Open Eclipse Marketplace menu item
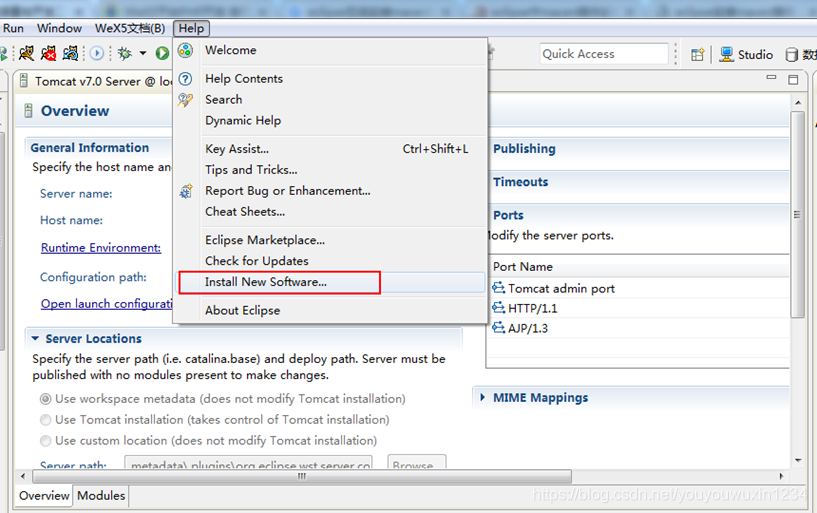817x513 pixels. point(265,240)
